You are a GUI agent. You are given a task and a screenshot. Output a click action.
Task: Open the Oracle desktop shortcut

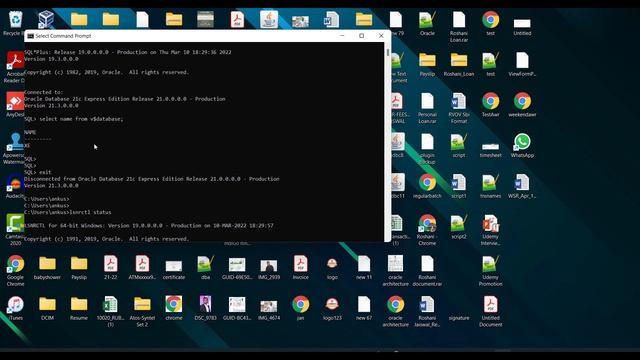coord(427,23)
